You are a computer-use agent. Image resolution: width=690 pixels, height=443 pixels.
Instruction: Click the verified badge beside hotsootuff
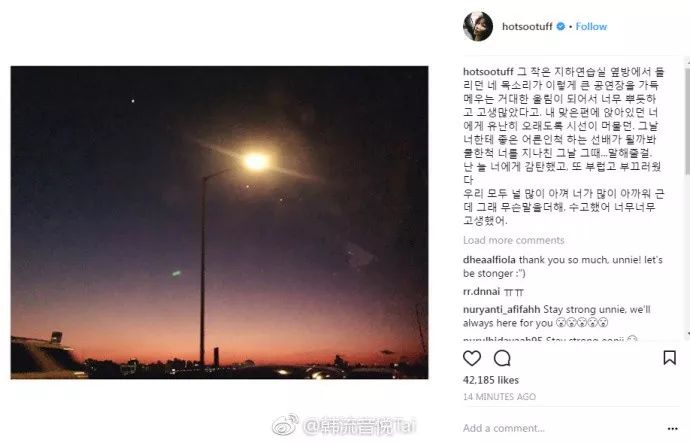[x=561, y=26]
